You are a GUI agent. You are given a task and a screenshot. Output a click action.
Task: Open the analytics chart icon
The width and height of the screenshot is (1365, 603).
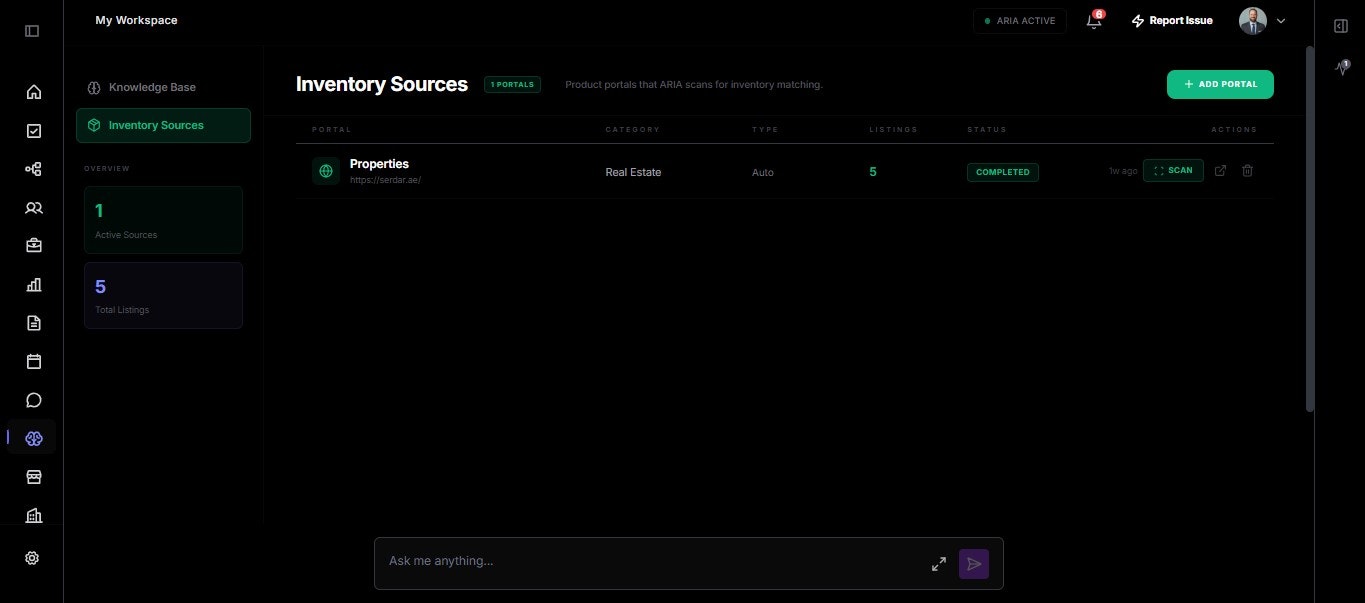pos(33,284)
